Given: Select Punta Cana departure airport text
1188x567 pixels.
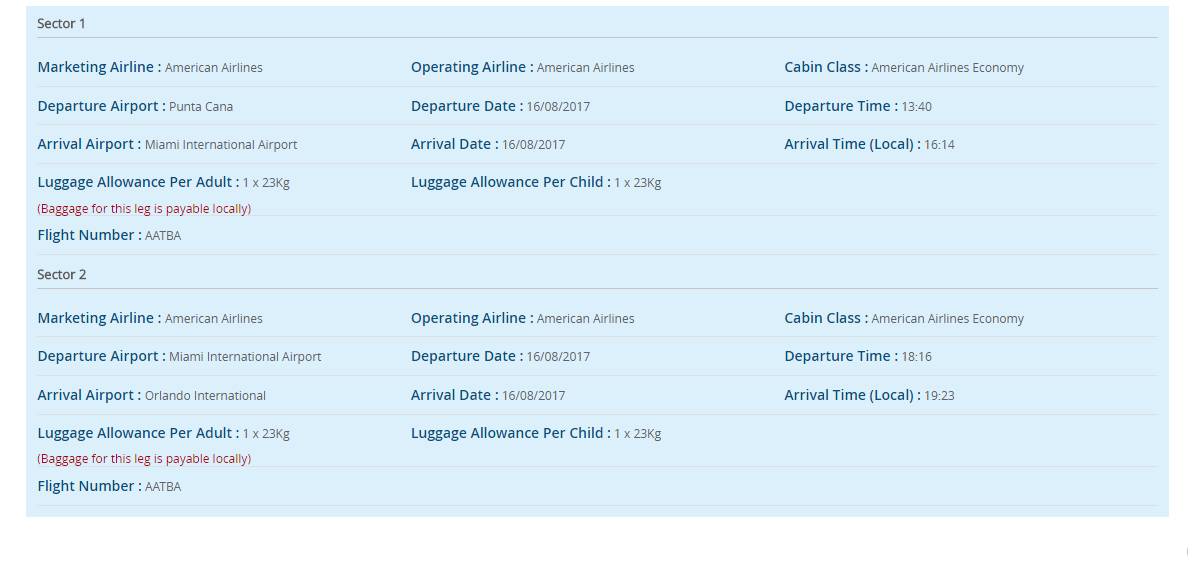Looking at the screenshot, I should point(201,107).
